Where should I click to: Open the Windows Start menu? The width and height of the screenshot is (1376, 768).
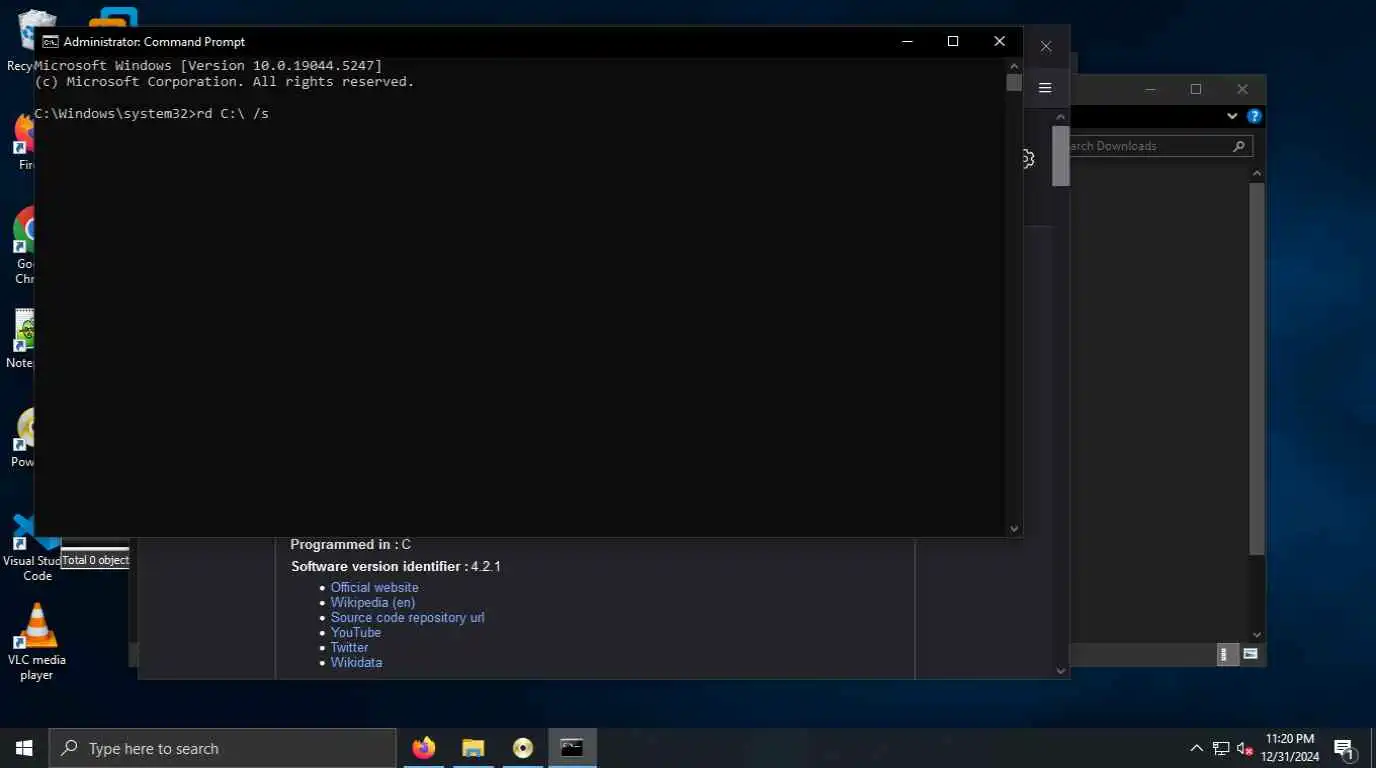[x=24, y=748]
